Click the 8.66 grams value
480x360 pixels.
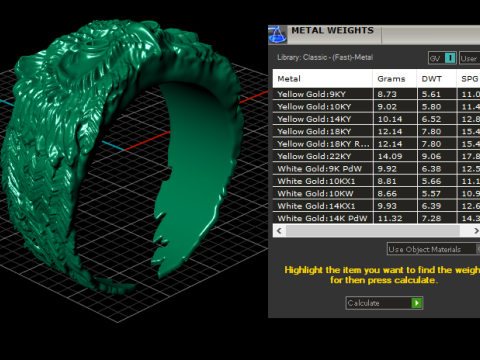click(387, 193)
